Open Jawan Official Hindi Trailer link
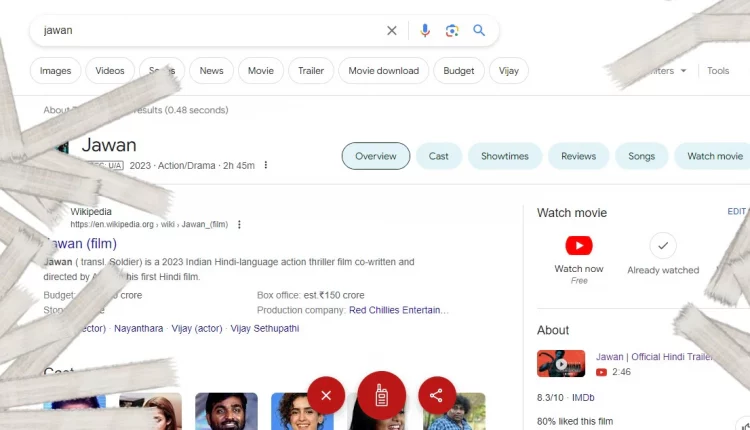This screenshot has width=750, height=430. [655, 357]
